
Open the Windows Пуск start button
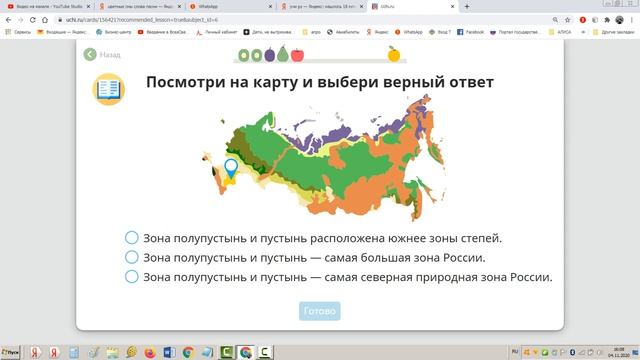10,352
